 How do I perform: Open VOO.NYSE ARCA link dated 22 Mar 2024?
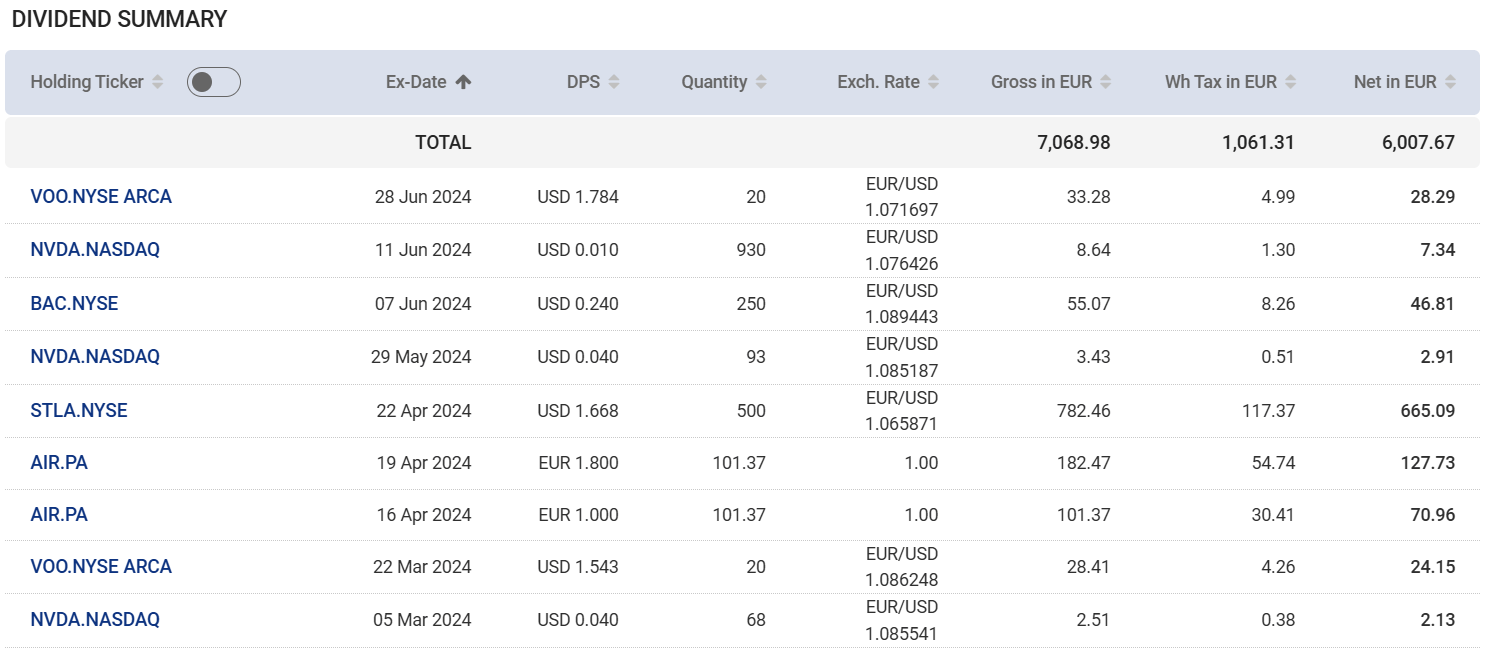click(x=101, y=567)
